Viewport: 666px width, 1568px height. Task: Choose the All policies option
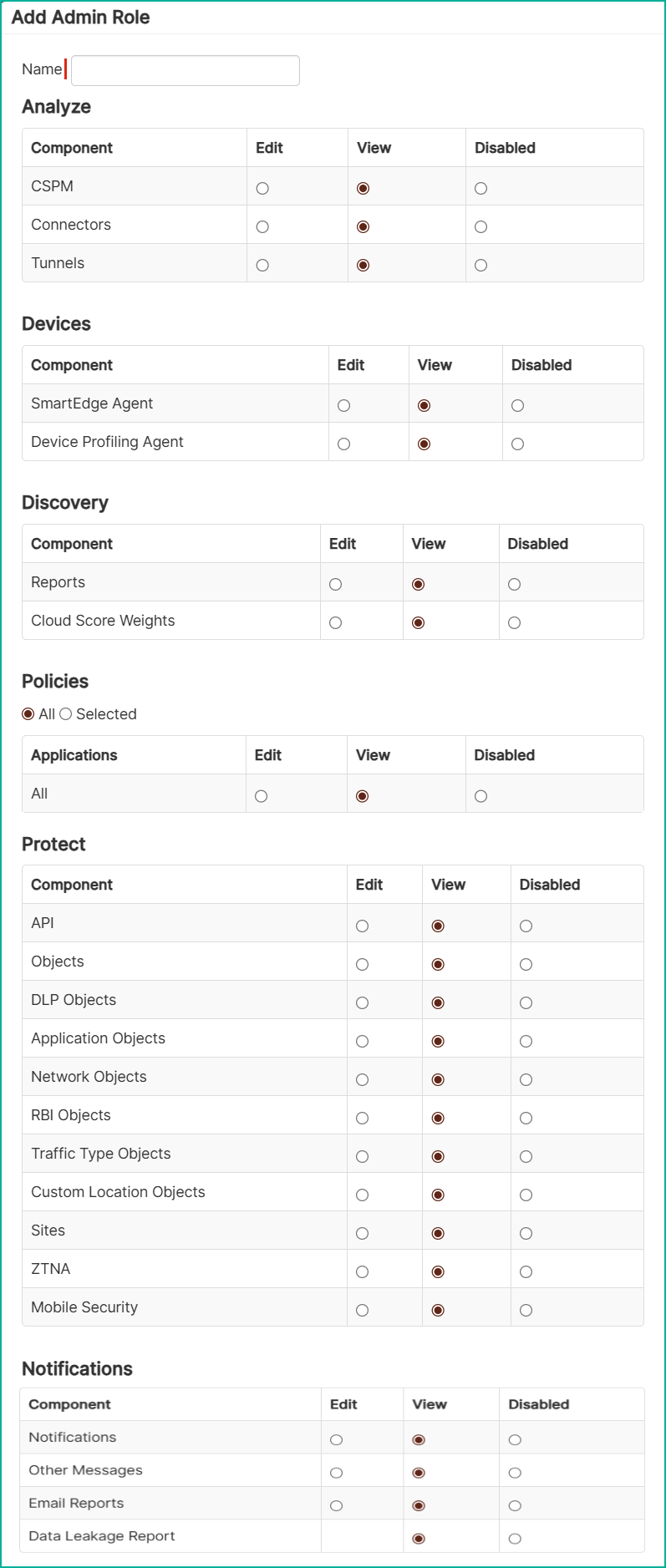pos(28,714)
